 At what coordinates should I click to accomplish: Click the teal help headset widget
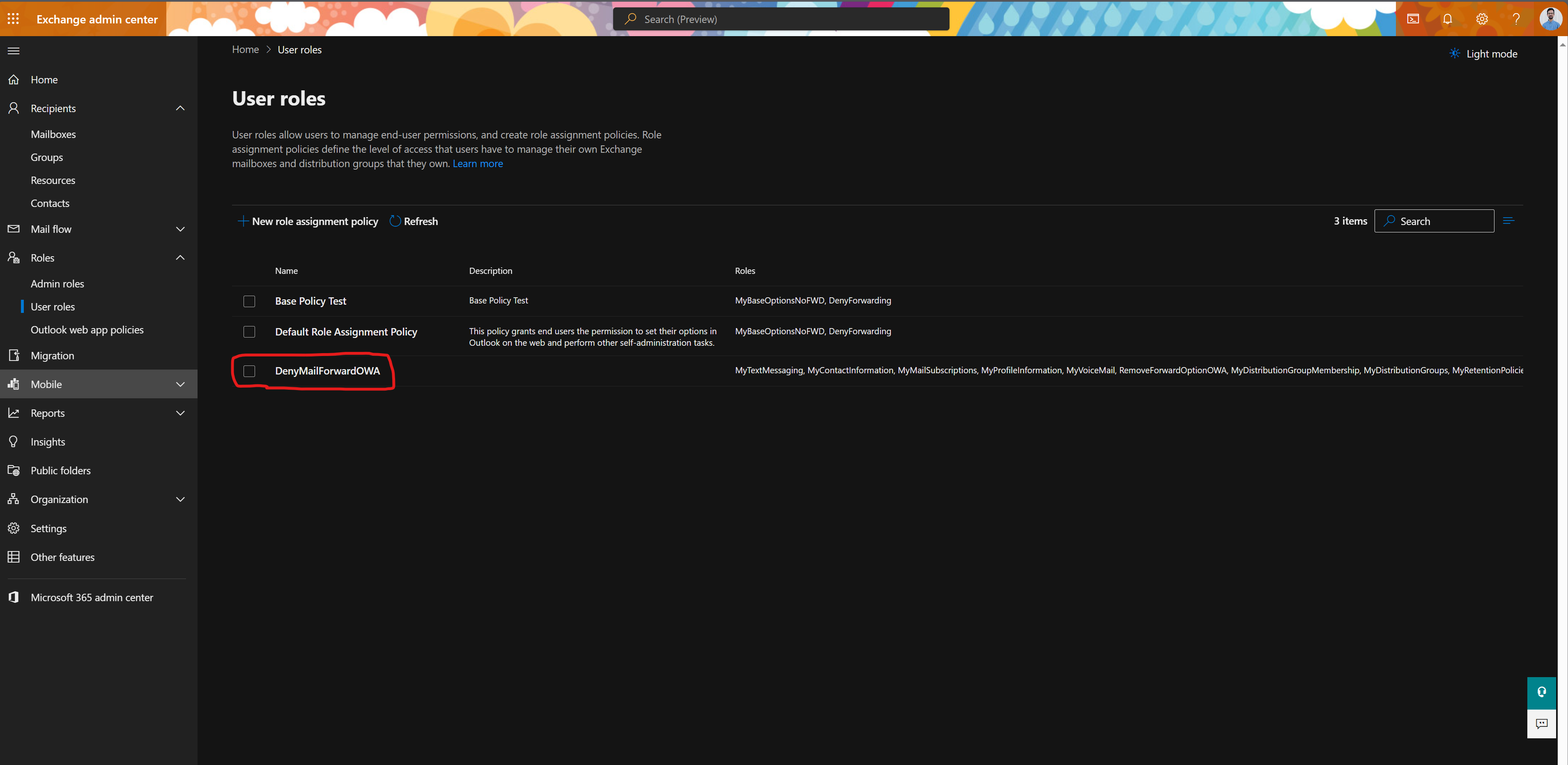point(1541,692)
